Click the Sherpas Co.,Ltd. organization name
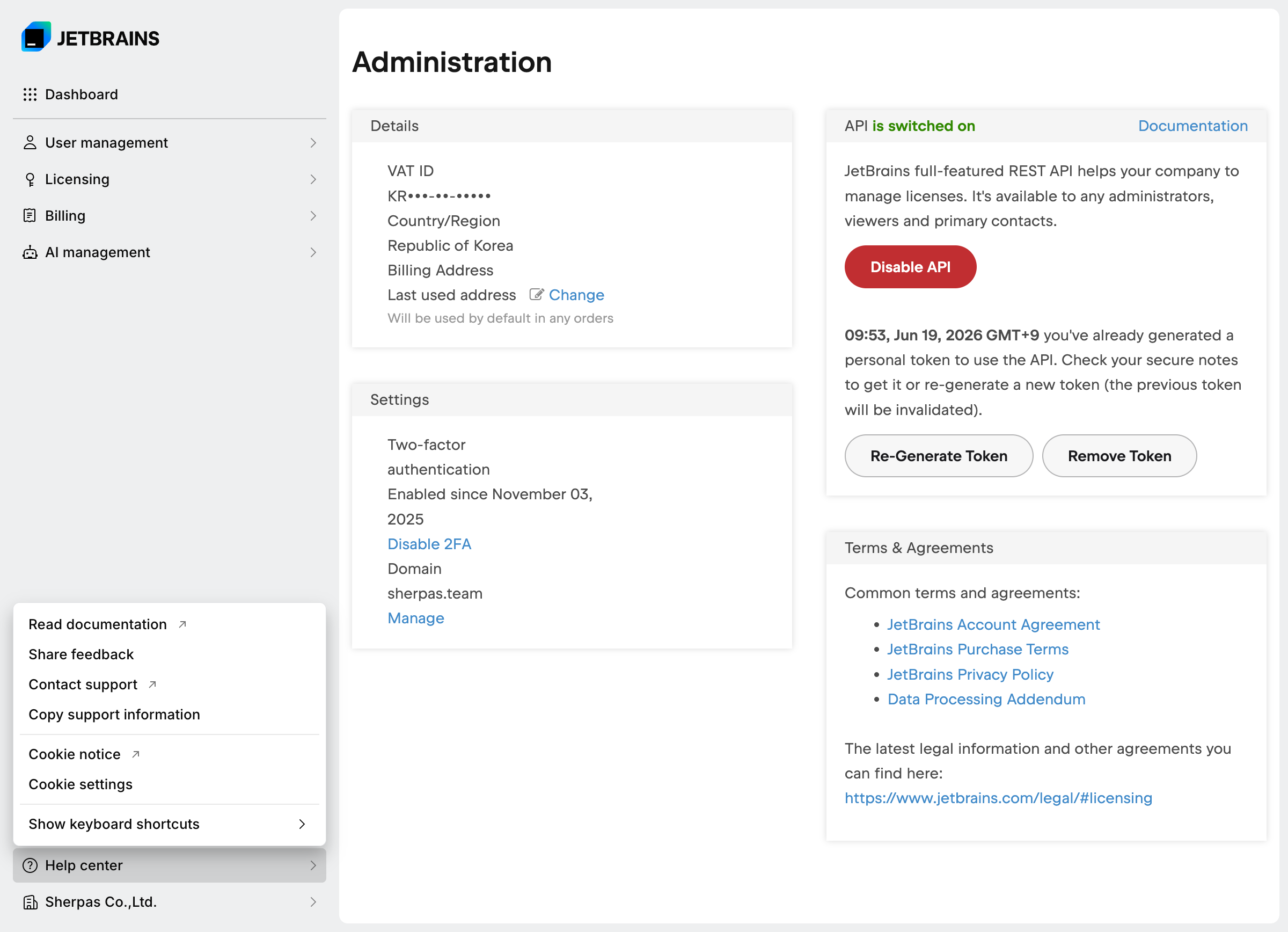The width and height of the screenshot is (1288, 932). [101, 902]
